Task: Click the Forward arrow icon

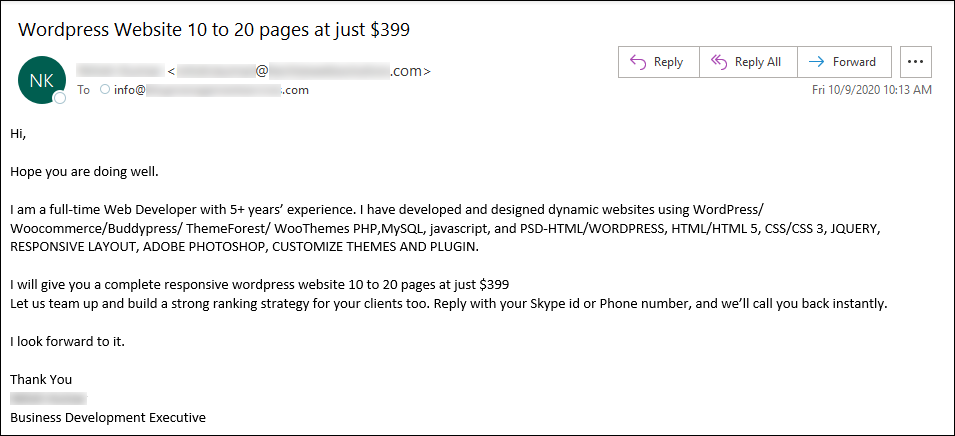Action: 816,62
